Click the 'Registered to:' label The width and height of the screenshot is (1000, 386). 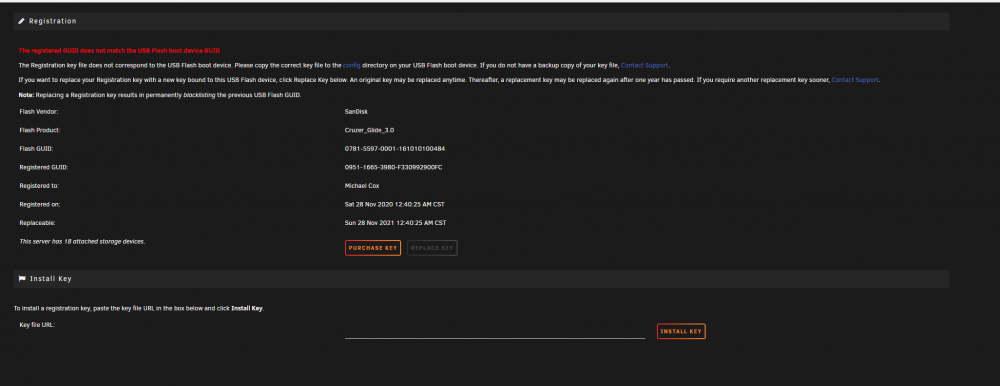39,186
